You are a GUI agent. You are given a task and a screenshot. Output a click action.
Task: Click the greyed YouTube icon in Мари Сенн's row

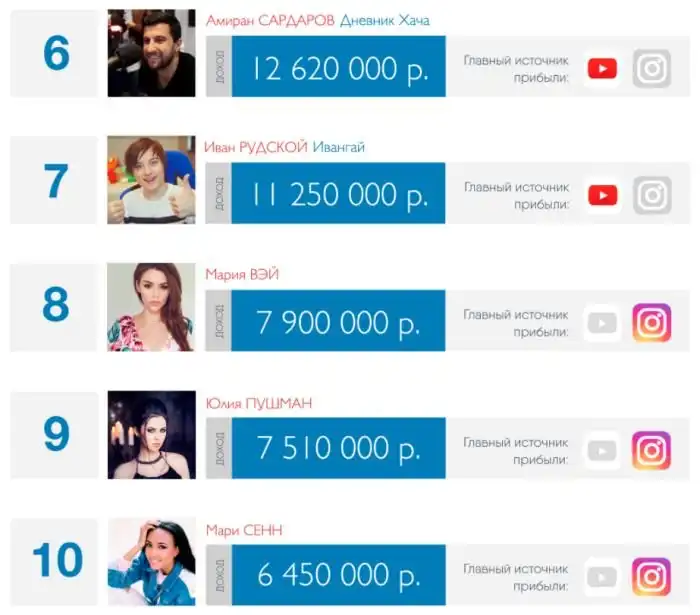tap(602, 577)
